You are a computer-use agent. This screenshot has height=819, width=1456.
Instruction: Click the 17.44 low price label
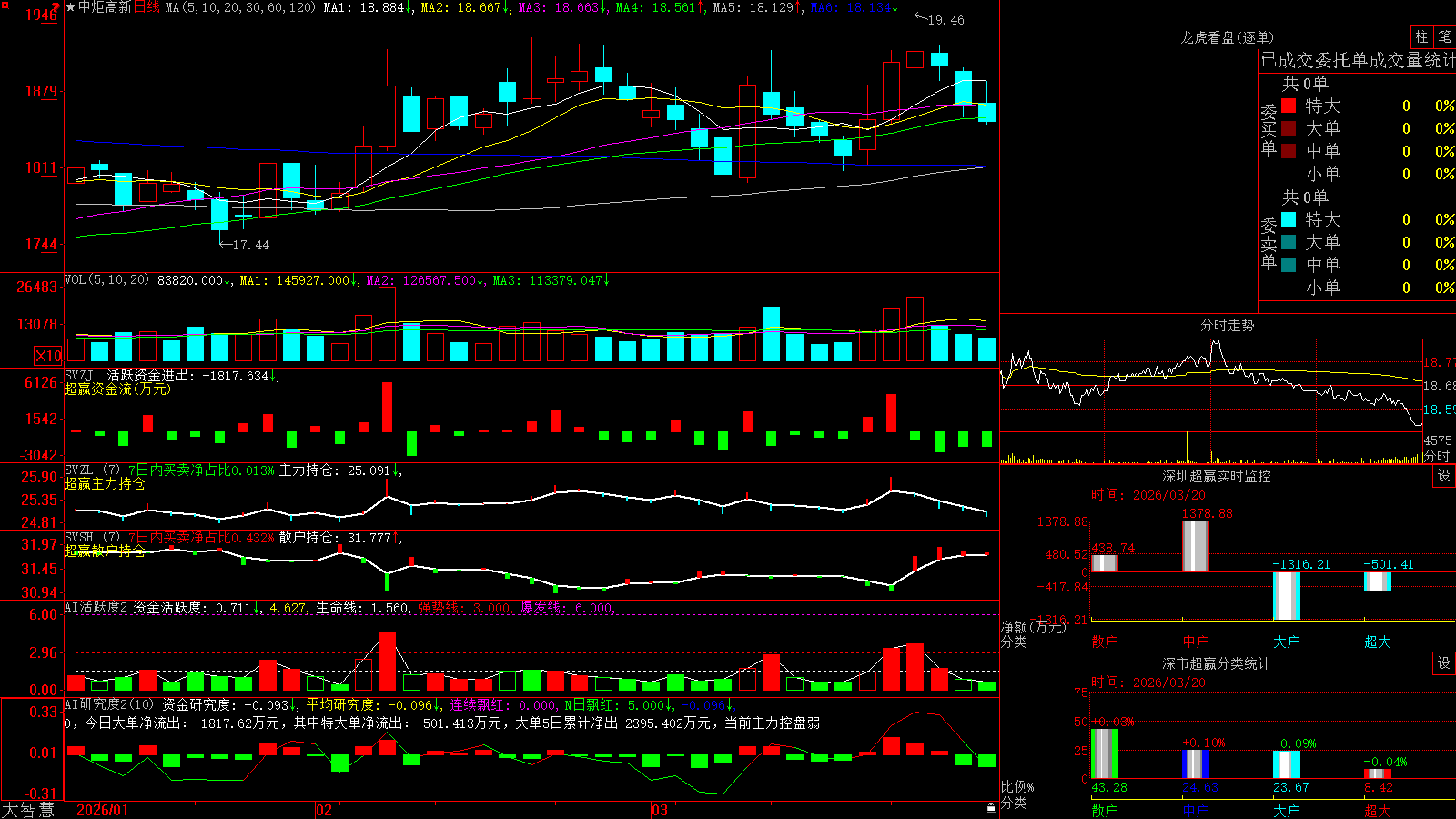250,245
